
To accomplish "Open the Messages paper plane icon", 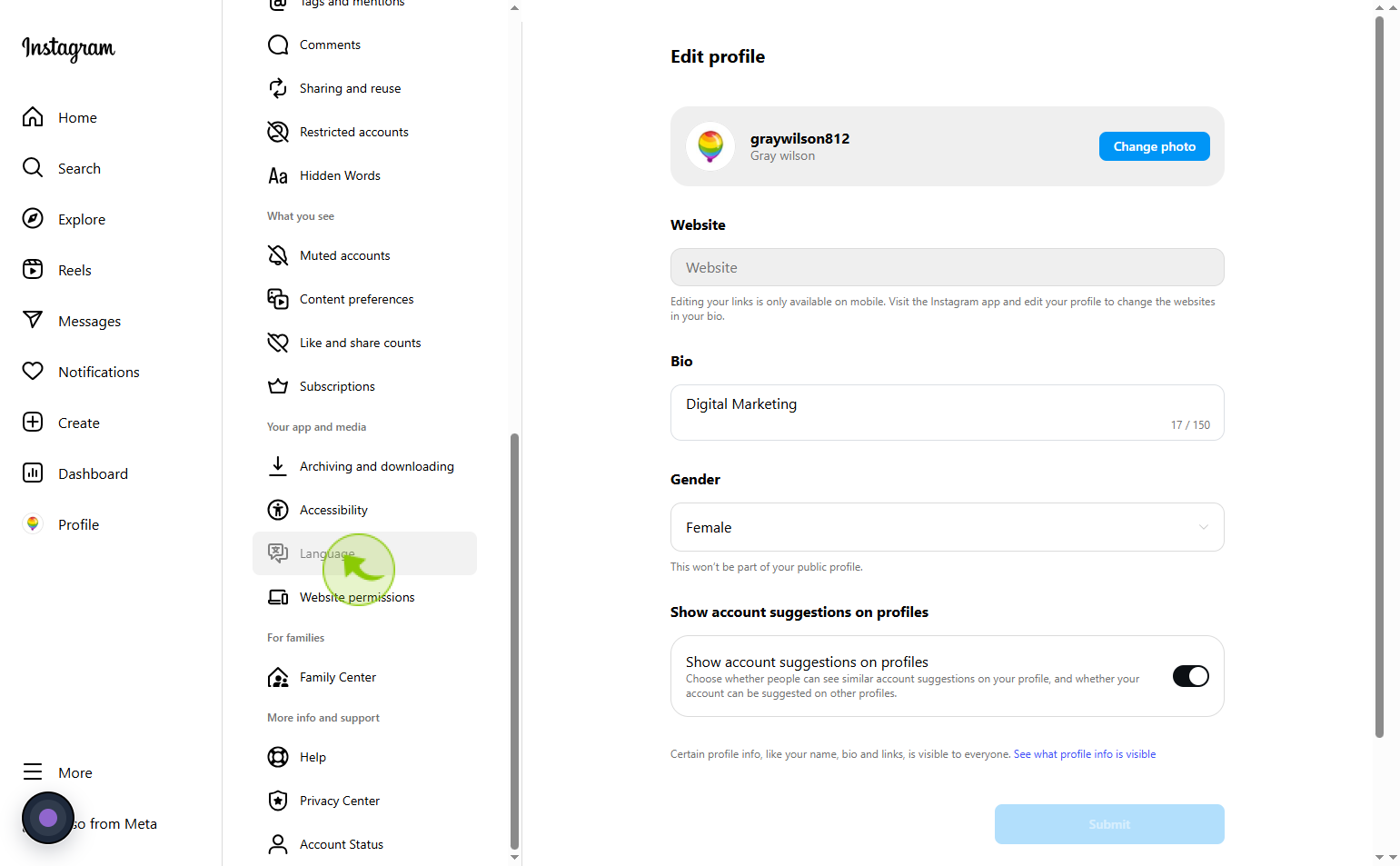I will pos(33,321).
